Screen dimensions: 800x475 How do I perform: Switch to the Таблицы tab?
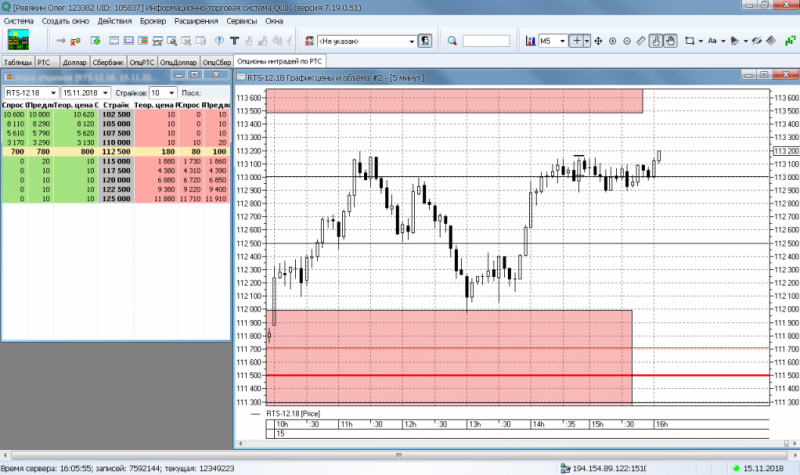click(18, 62)
